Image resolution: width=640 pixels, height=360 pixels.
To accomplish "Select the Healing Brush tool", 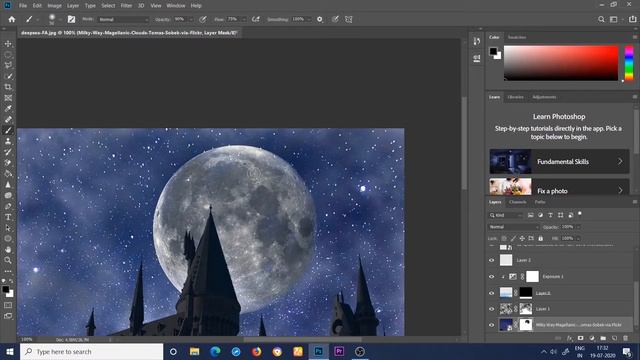I will coord(8,120).
